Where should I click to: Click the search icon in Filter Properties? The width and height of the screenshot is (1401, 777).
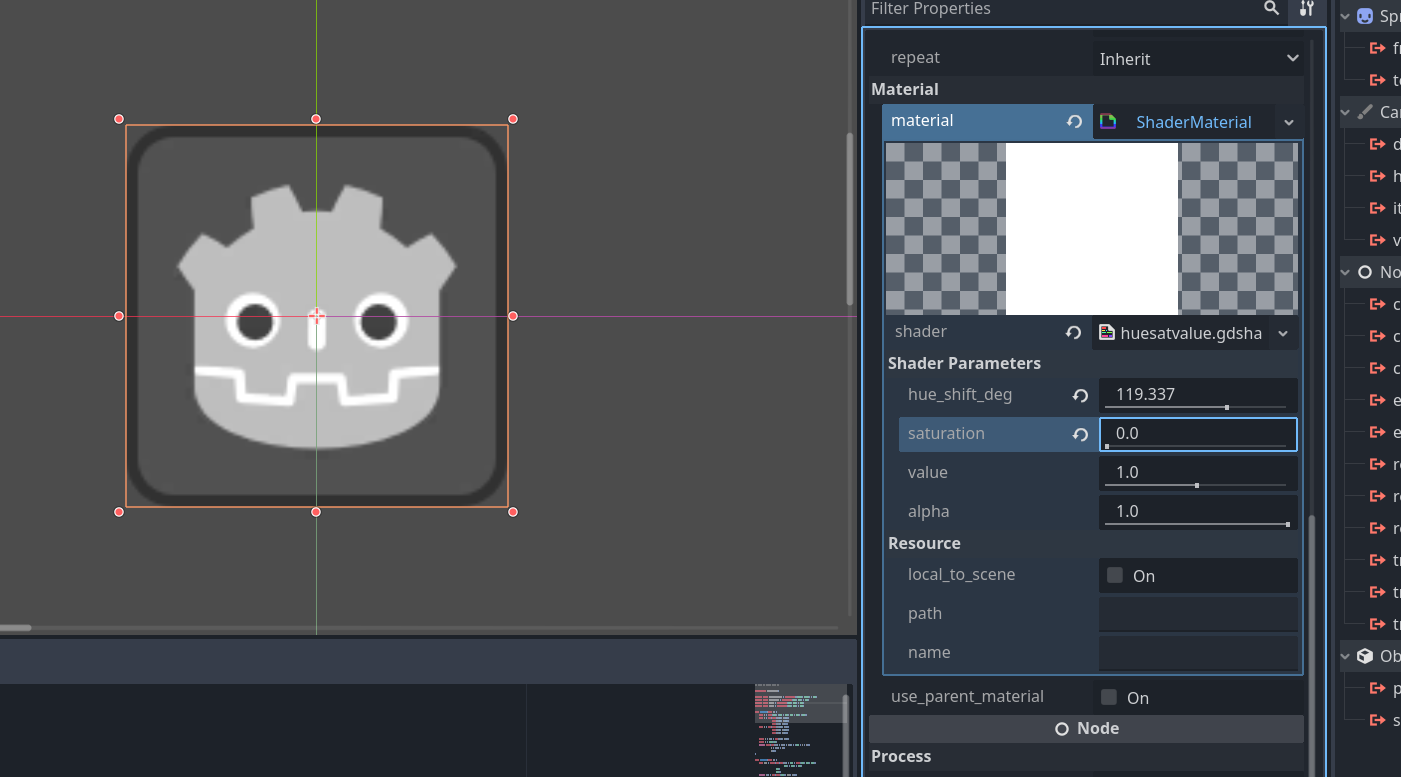pyautogui.click(x=1271, y=8)
